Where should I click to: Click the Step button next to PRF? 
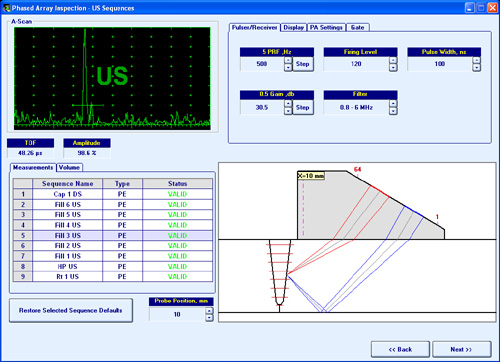click(x=303, y=64)
